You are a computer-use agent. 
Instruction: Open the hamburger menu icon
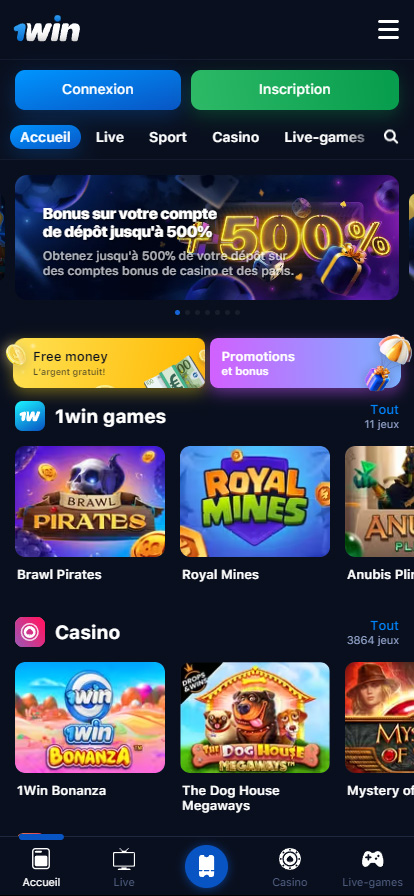(x=388, y=30)
